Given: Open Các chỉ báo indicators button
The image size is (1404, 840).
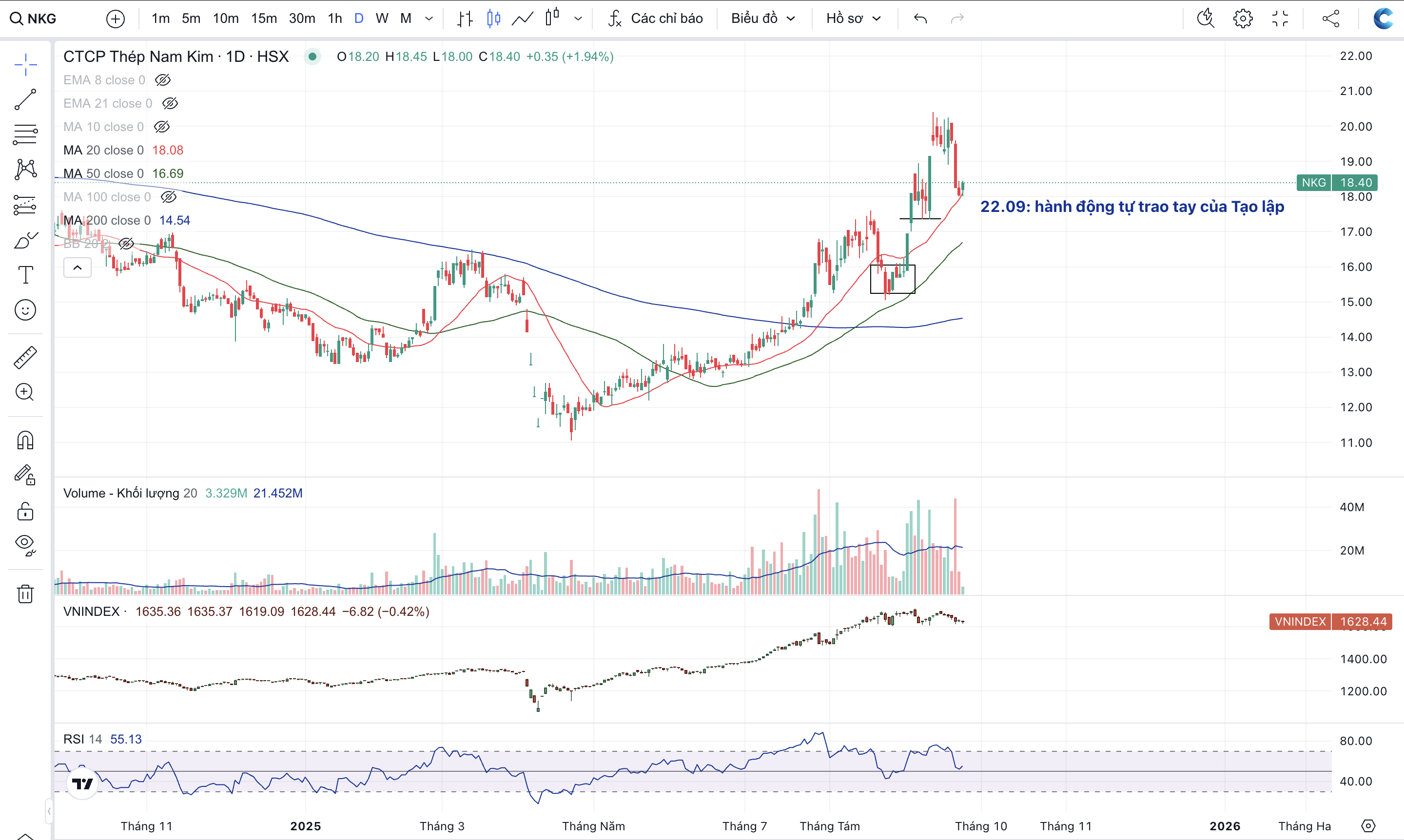Looking at the screenshot, I should 656,19.
